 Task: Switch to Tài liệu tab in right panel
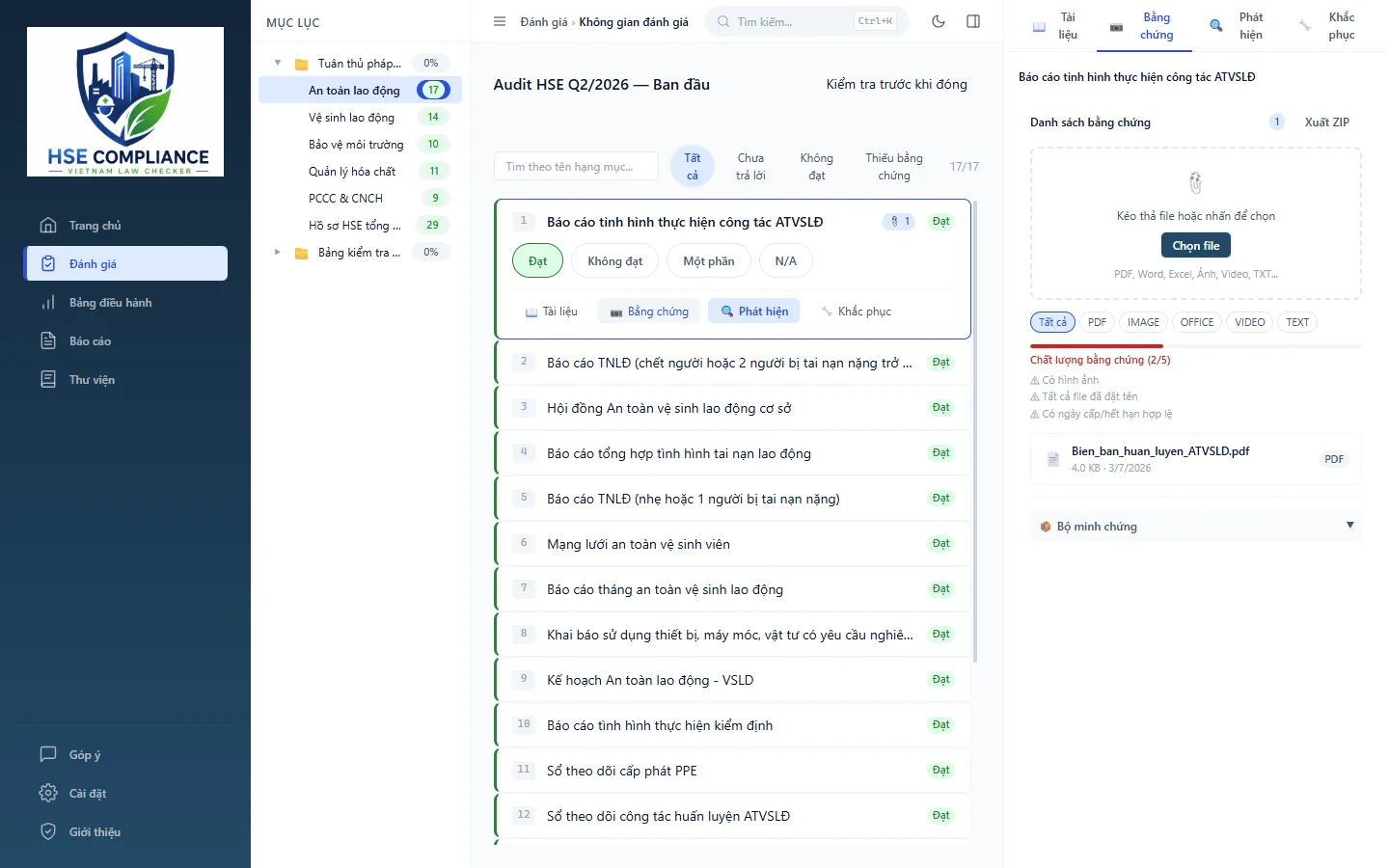(x=1055, y=26)
